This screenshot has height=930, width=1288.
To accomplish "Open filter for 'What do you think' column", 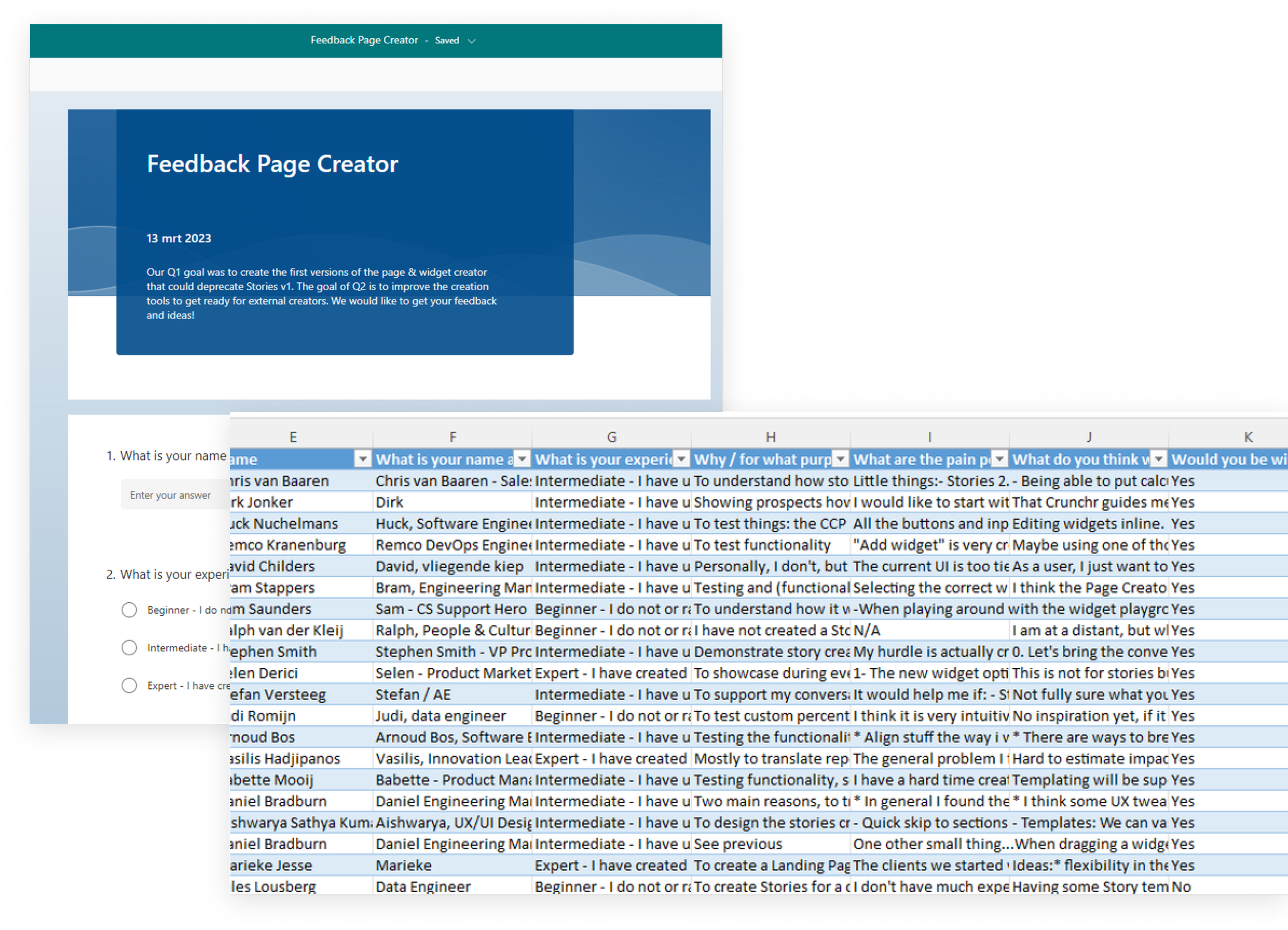I will 1159,459.
